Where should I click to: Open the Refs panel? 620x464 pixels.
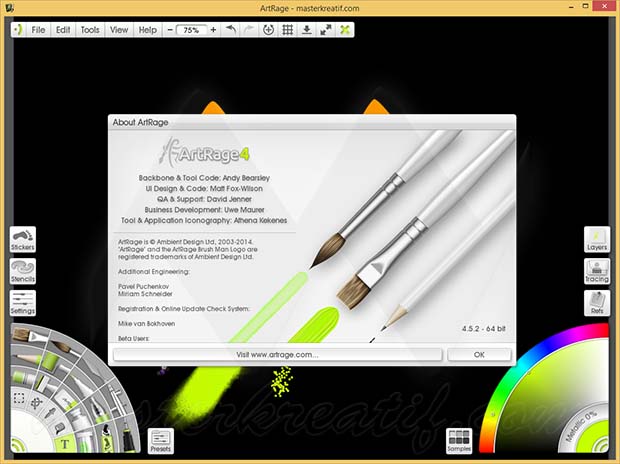point(597,303)
